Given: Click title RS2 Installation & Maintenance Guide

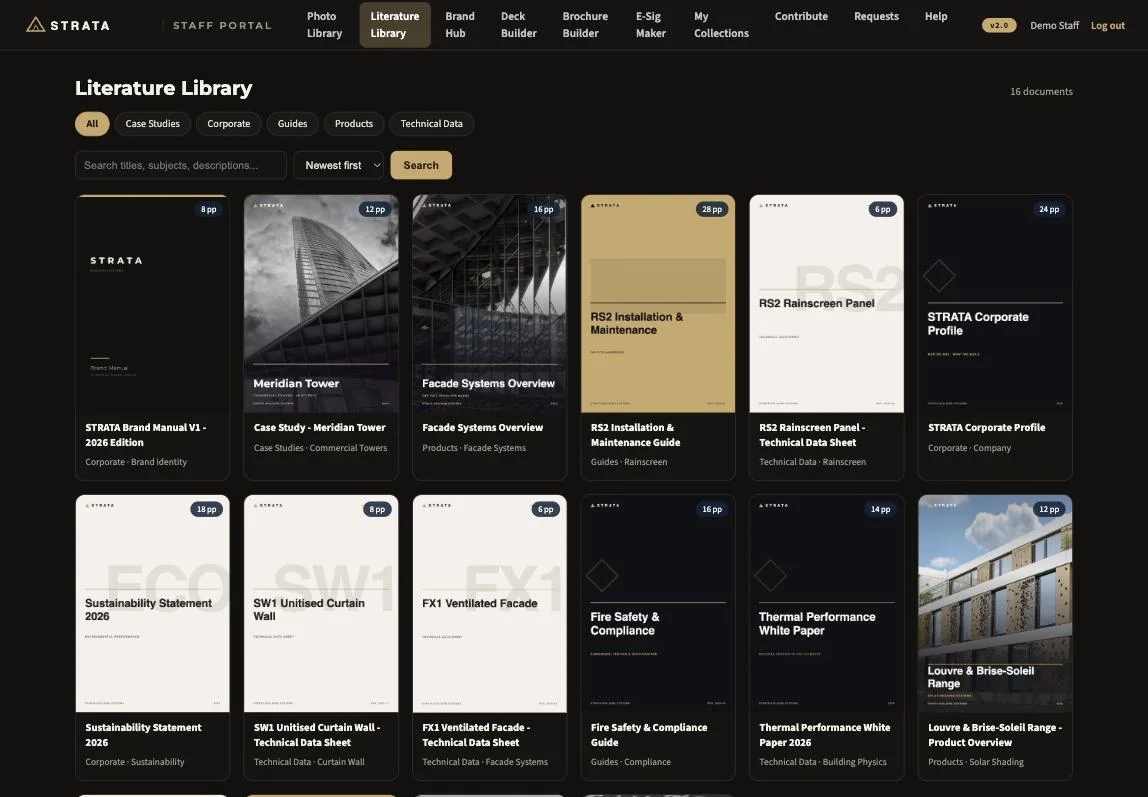Looking at the screenshot, I should [636, 435].
